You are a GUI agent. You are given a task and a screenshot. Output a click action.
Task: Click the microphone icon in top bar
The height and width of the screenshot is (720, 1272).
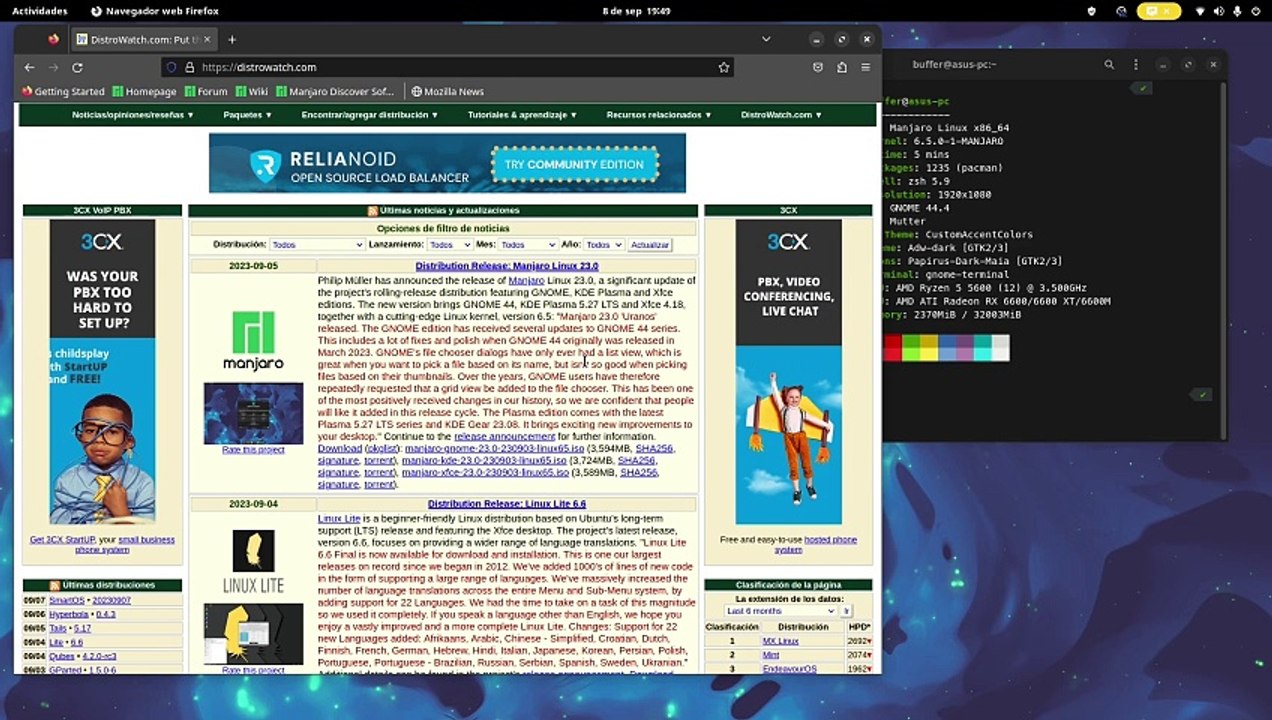[1238, 11]
